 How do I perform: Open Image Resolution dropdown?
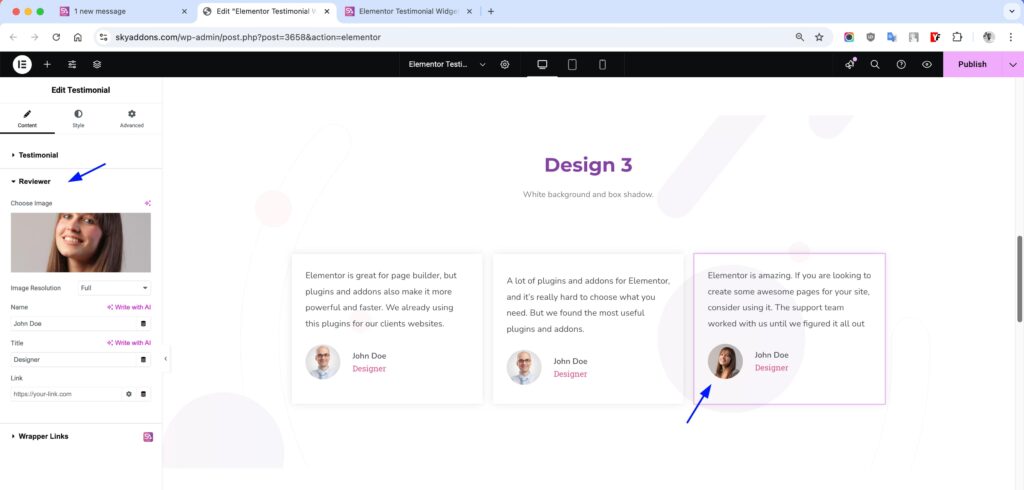click(114, 287)
